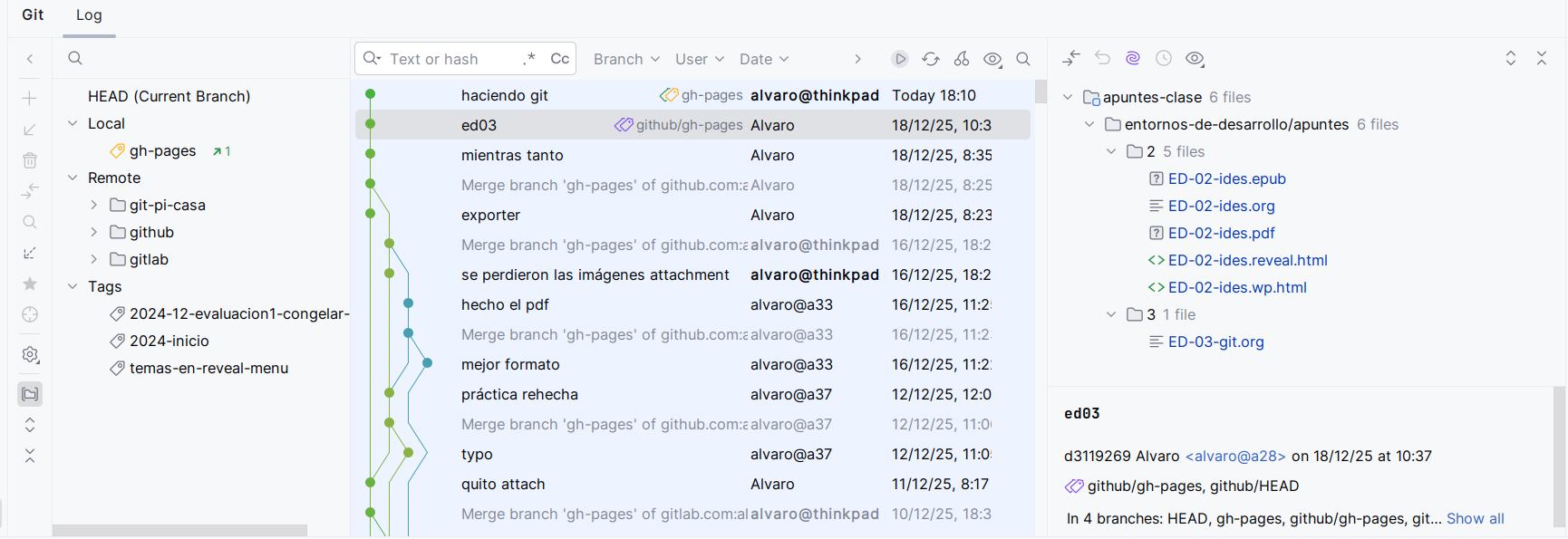Screen dimensions: 1568x539
Task: Switch to the Log tab
Action: coord(89,15)
